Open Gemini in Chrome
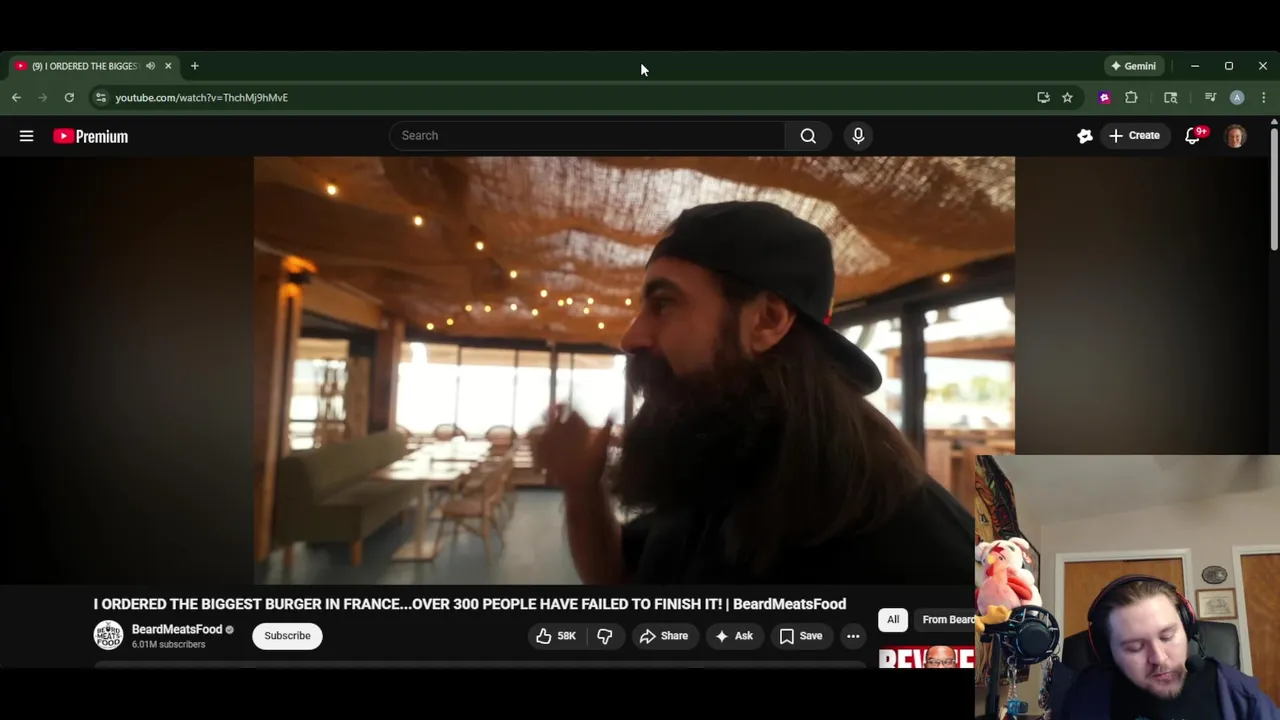Screen dimensions: 1280x720 pos(1133,66)
